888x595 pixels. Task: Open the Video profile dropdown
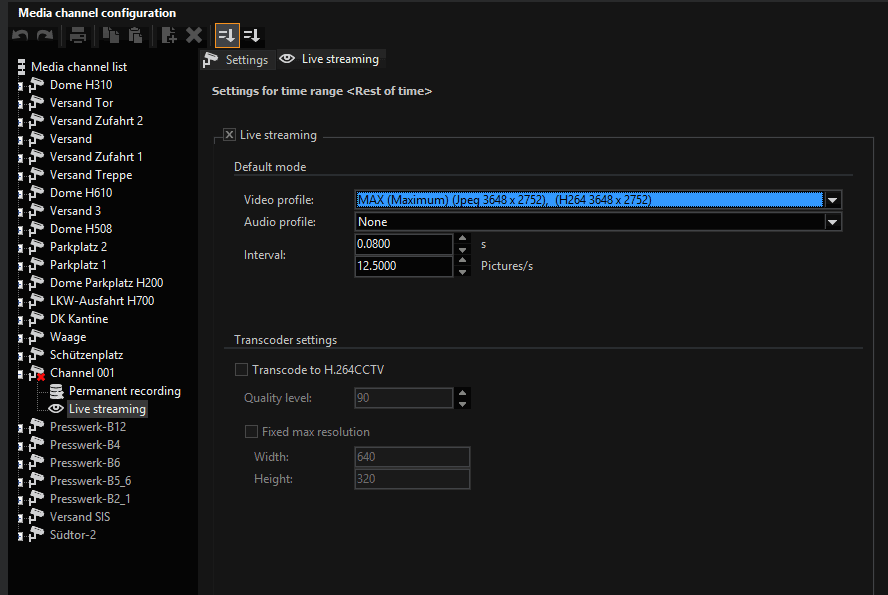coord(832,200)
